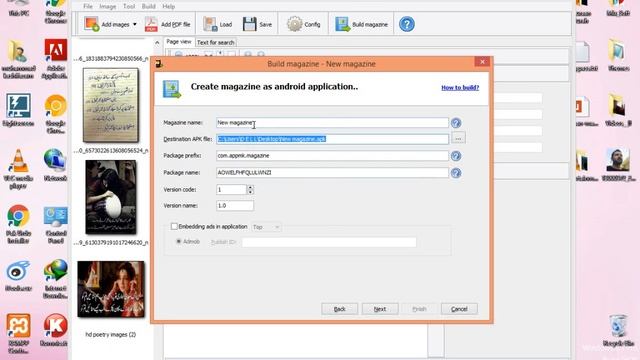Click the thumbnail panel scroll-up arrow

[x=157, y=42]
